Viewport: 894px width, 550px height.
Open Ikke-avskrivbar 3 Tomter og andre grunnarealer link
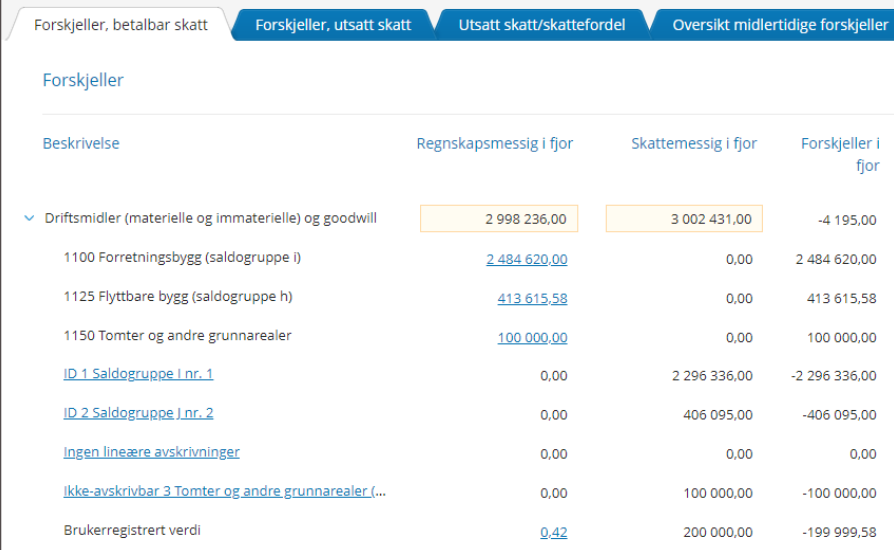pos(225,491)
